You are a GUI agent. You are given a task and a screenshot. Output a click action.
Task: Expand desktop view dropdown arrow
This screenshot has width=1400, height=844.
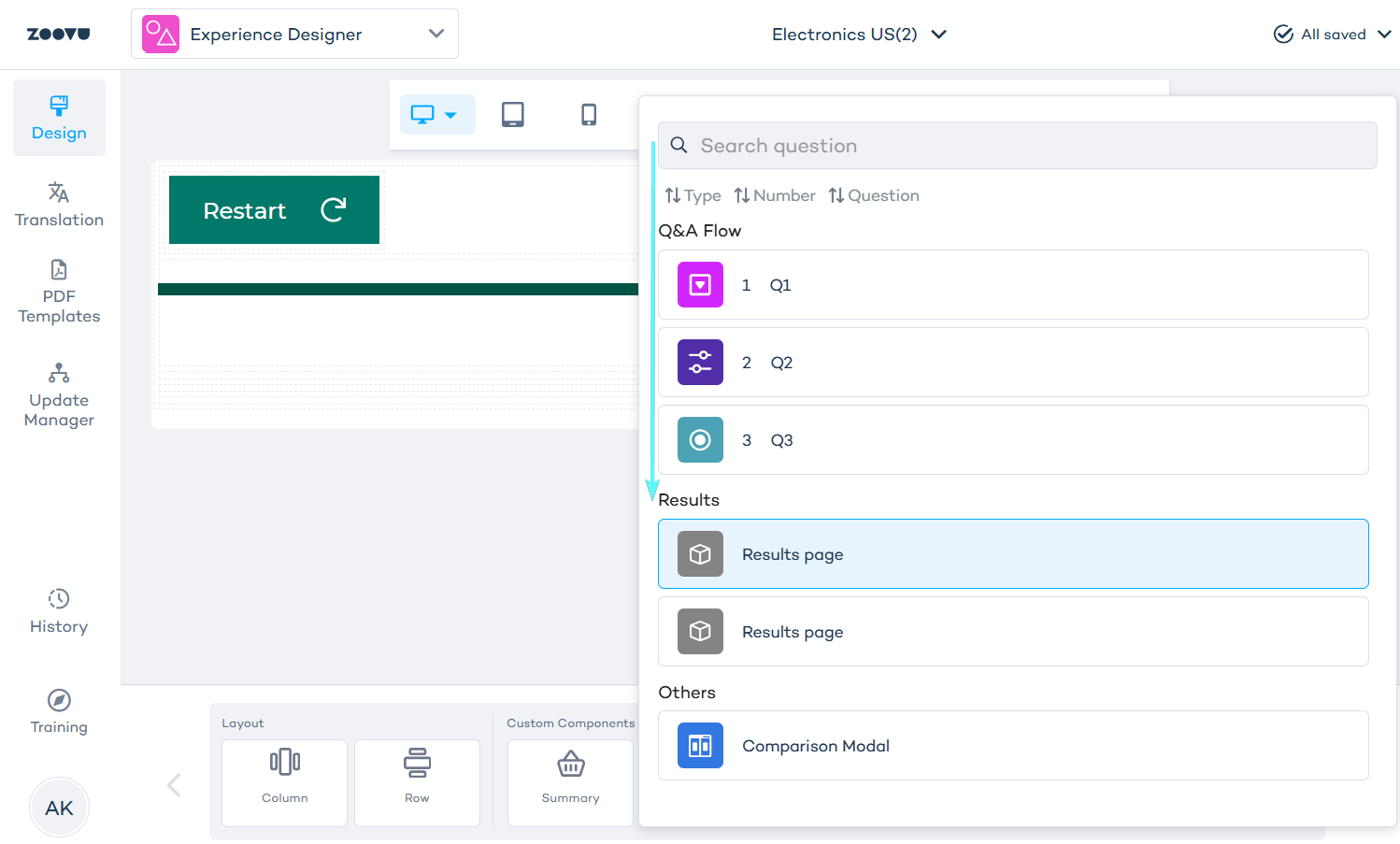pyautogui.click(x=450, y=115)
